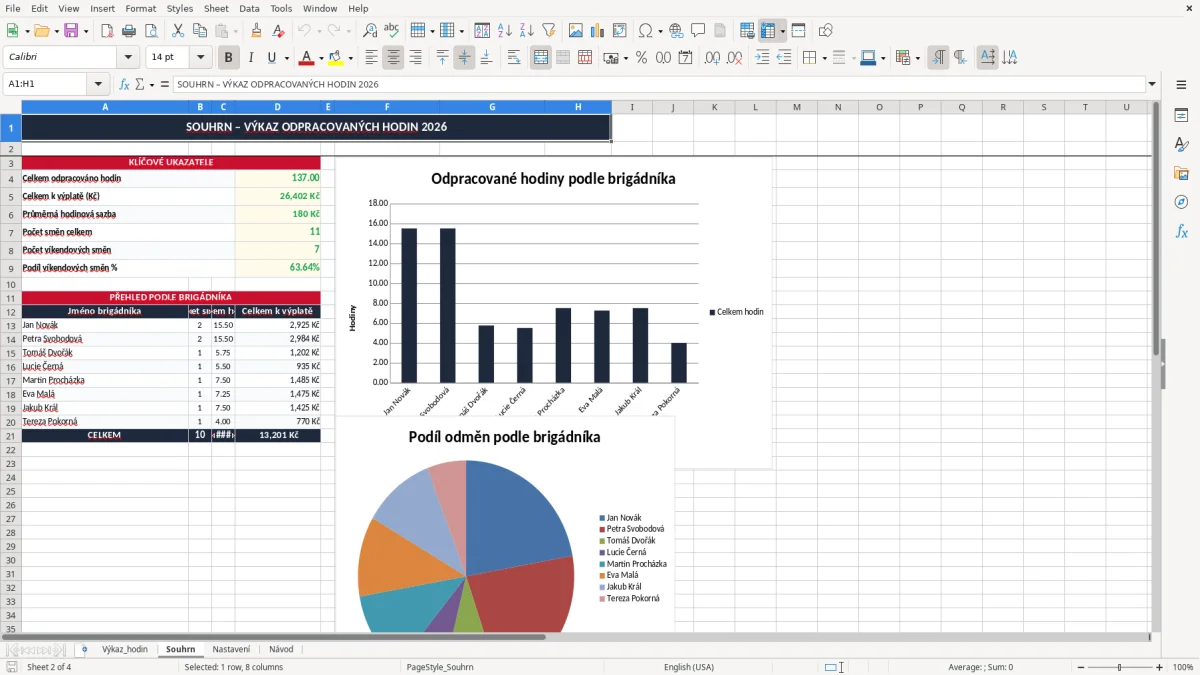Screen dimensions: 1200x675
Task: Open the Function Wizard fx icon
Action: [124, 84]
